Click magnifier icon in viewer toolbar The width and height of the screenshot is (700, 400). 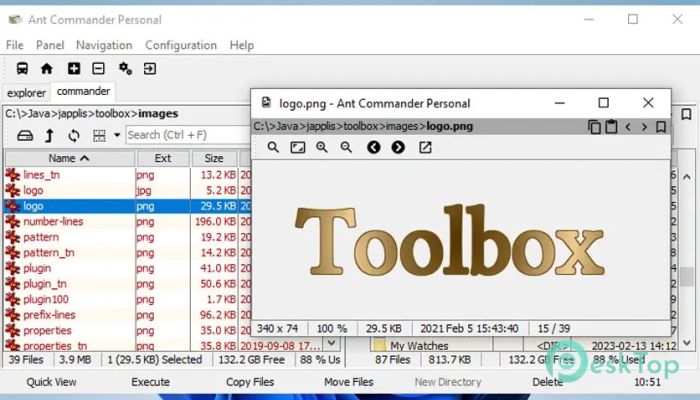[273, 147]
